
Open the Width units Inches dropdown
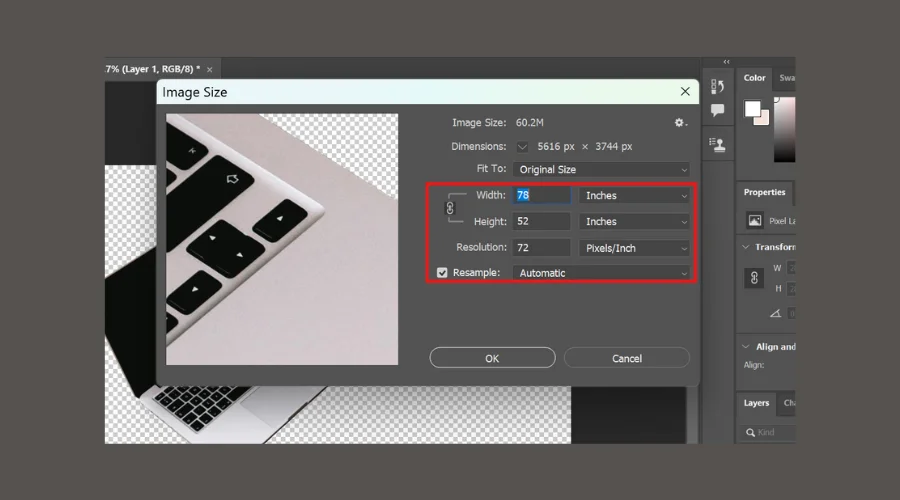point(634,196)
